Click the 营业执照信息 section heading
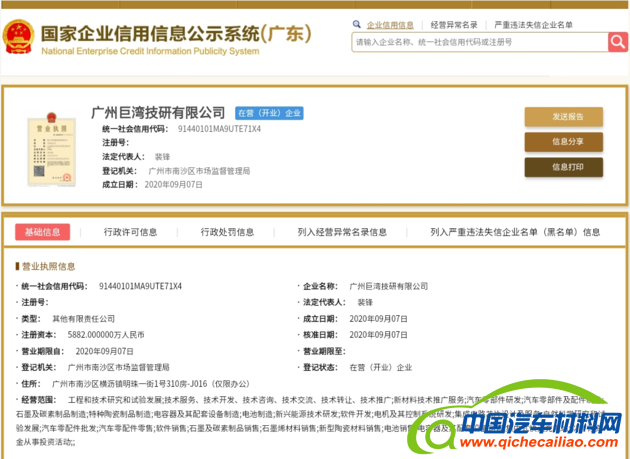Screen dimensions: 630x459 pos(48,266)
